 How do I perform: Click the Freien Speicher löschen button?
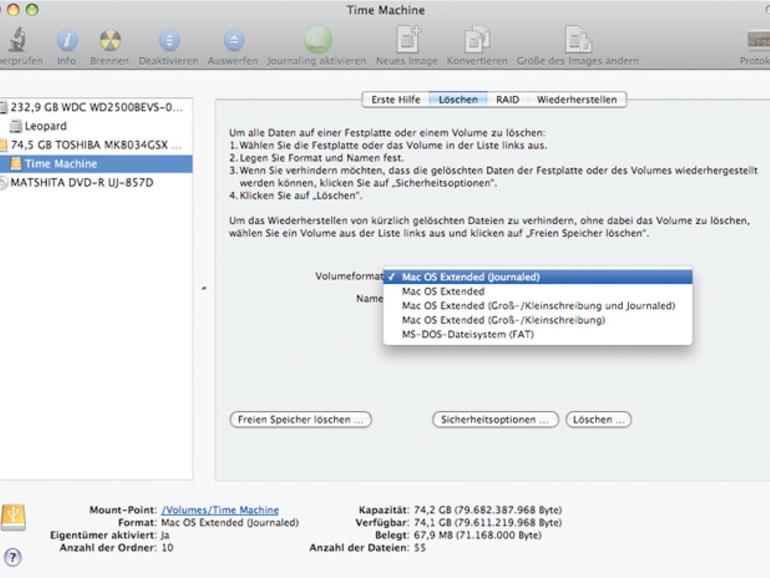(x=301, y=420)
